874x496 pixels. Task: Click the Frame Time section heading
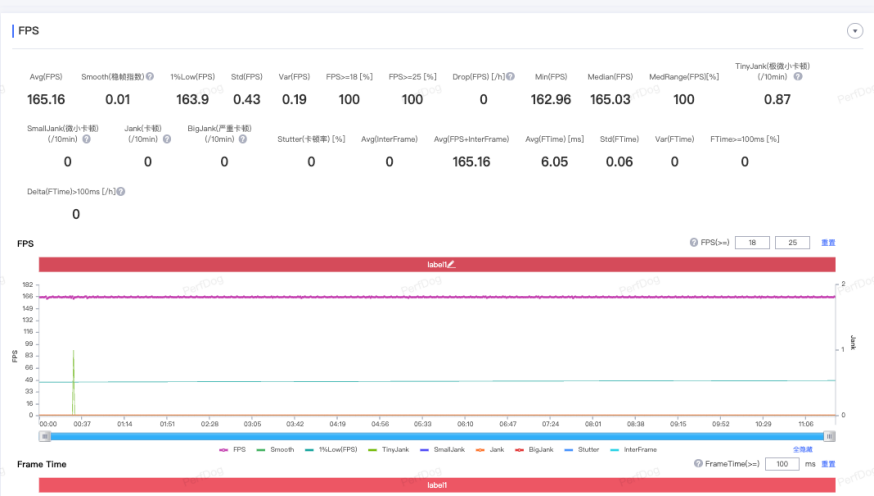click(42, 464)
